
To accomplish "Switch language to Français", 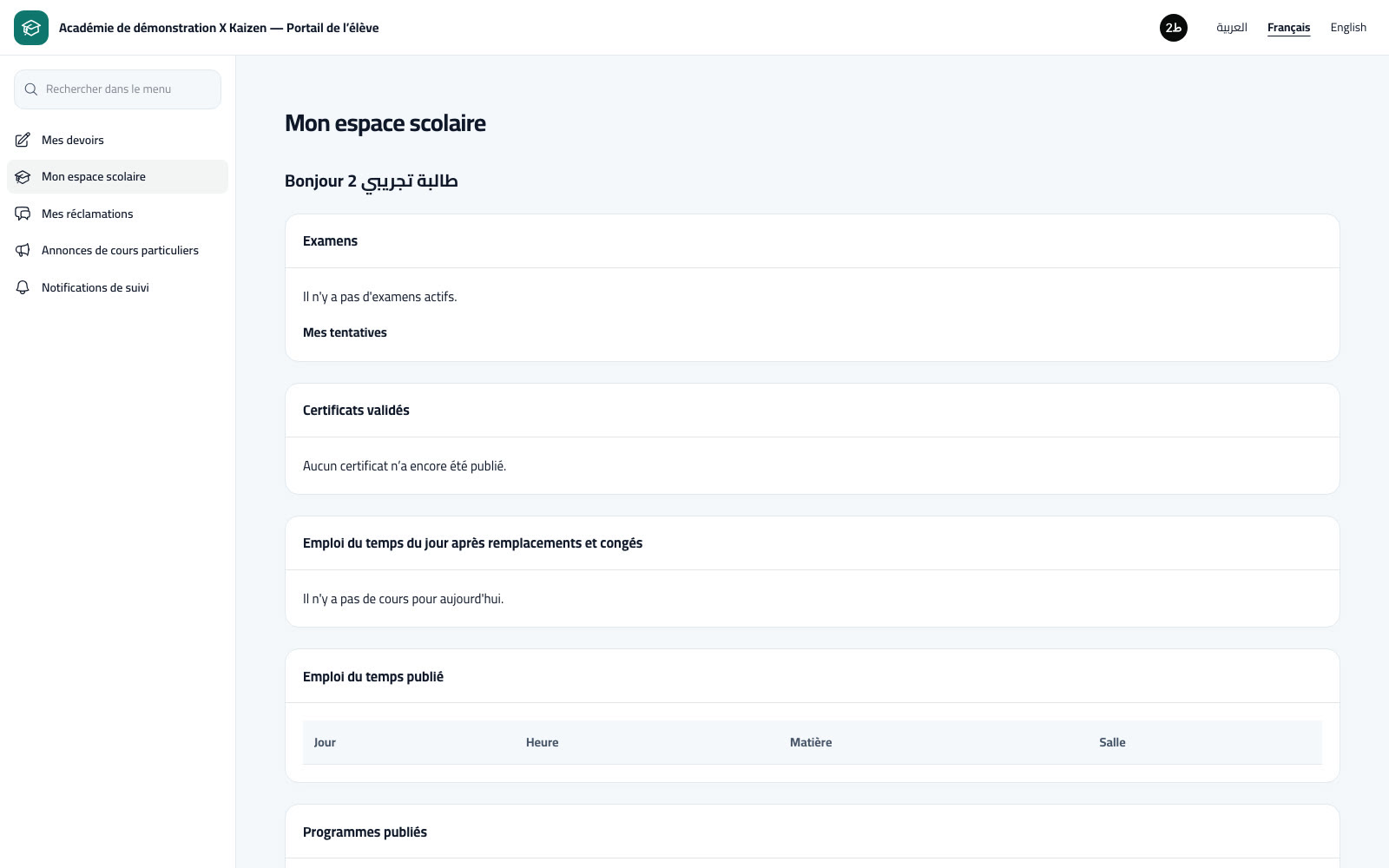I will pos(1288,28).
